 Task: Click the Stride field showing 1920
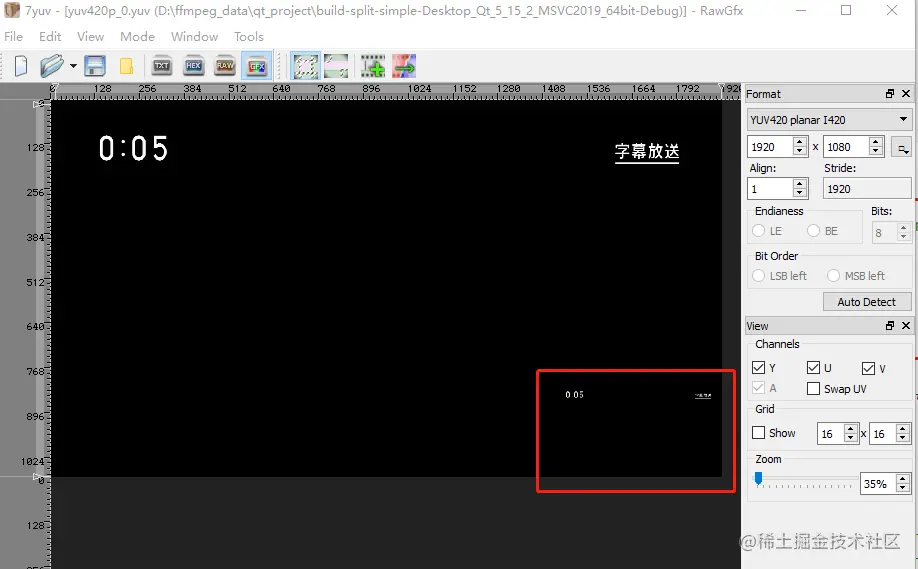click(x=867, y=188)
